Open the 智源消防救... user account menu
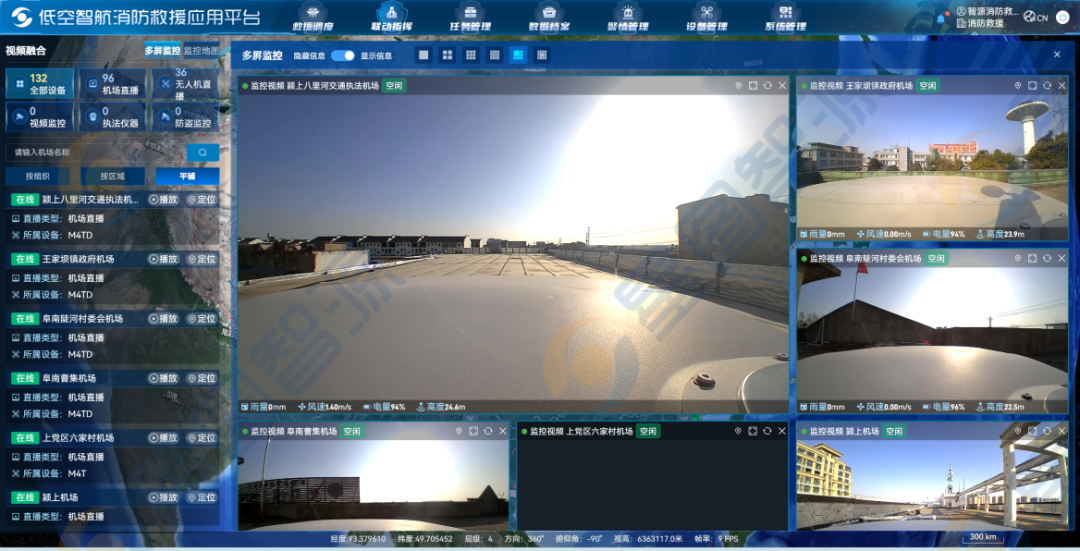The image size is (1080, 551). (986, 12)
